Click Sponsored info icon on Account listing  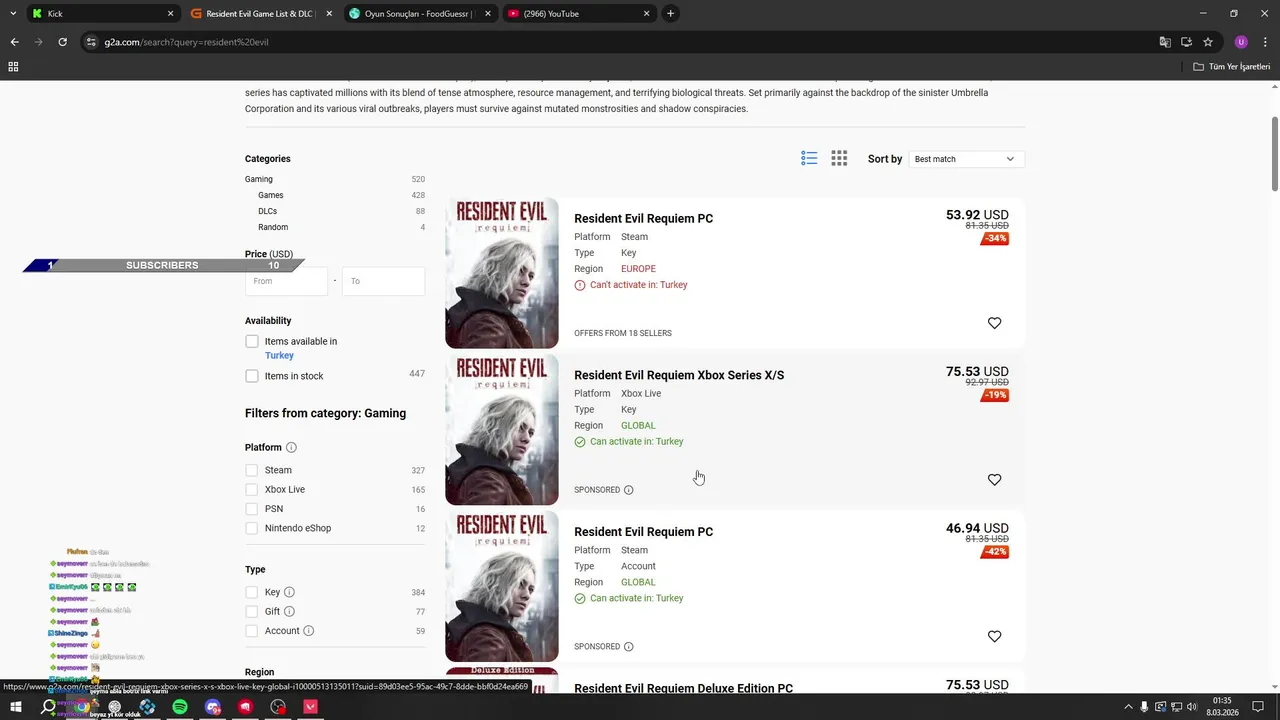point(629,647)
